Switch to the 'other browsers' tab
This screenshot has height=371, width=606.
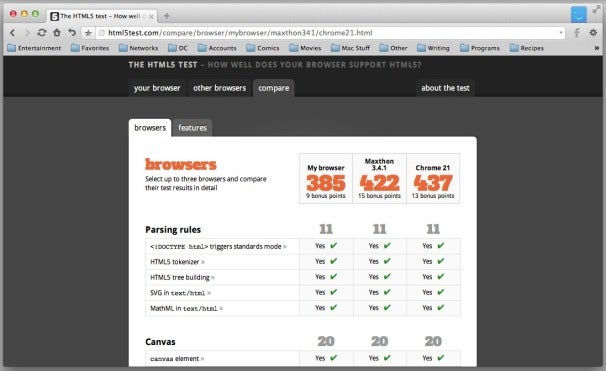coord(220,88)
